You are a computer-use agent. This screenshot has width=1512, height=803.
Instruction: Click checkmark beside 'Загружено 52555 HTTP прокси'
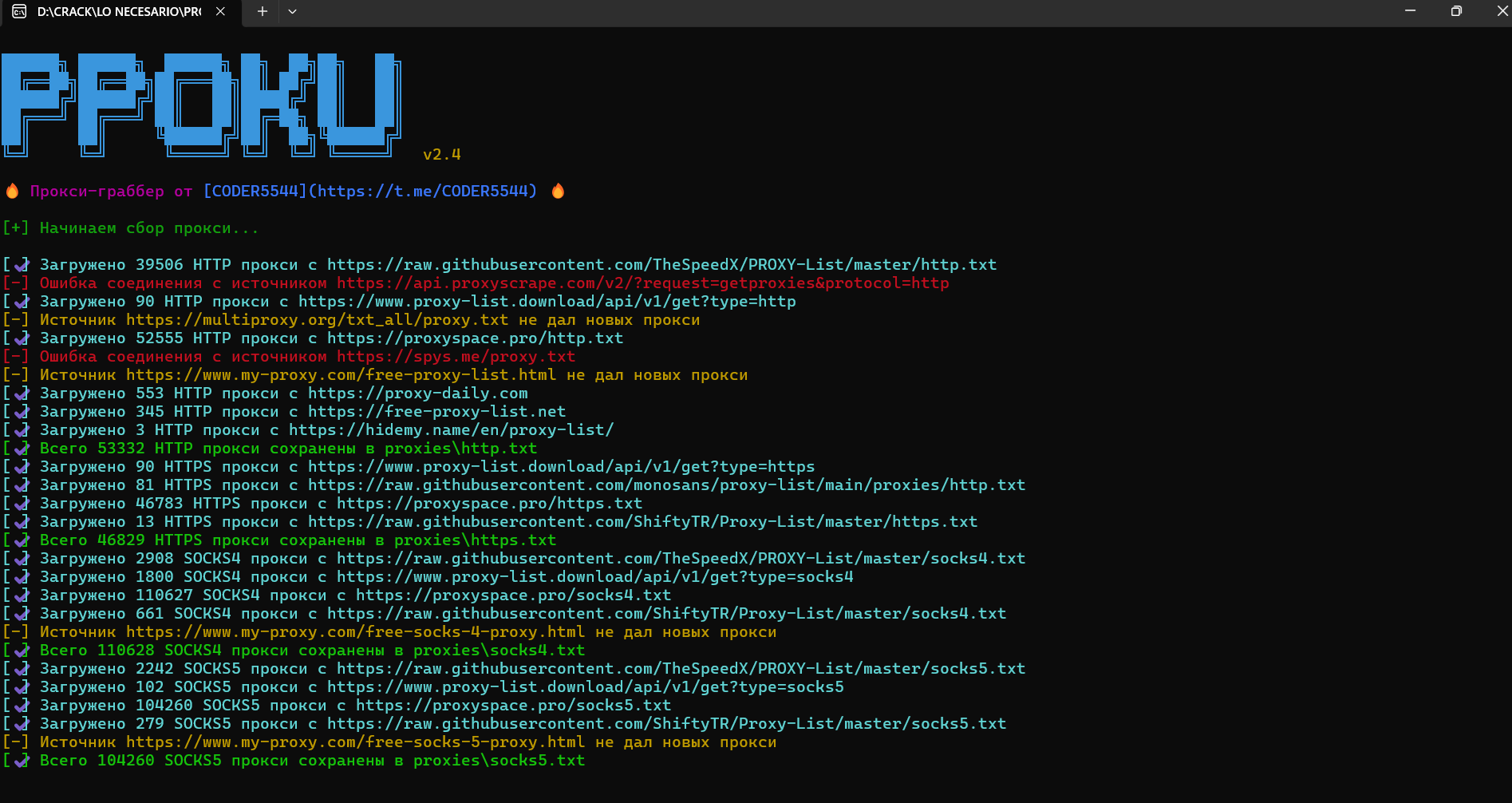[x=22, y=338]
